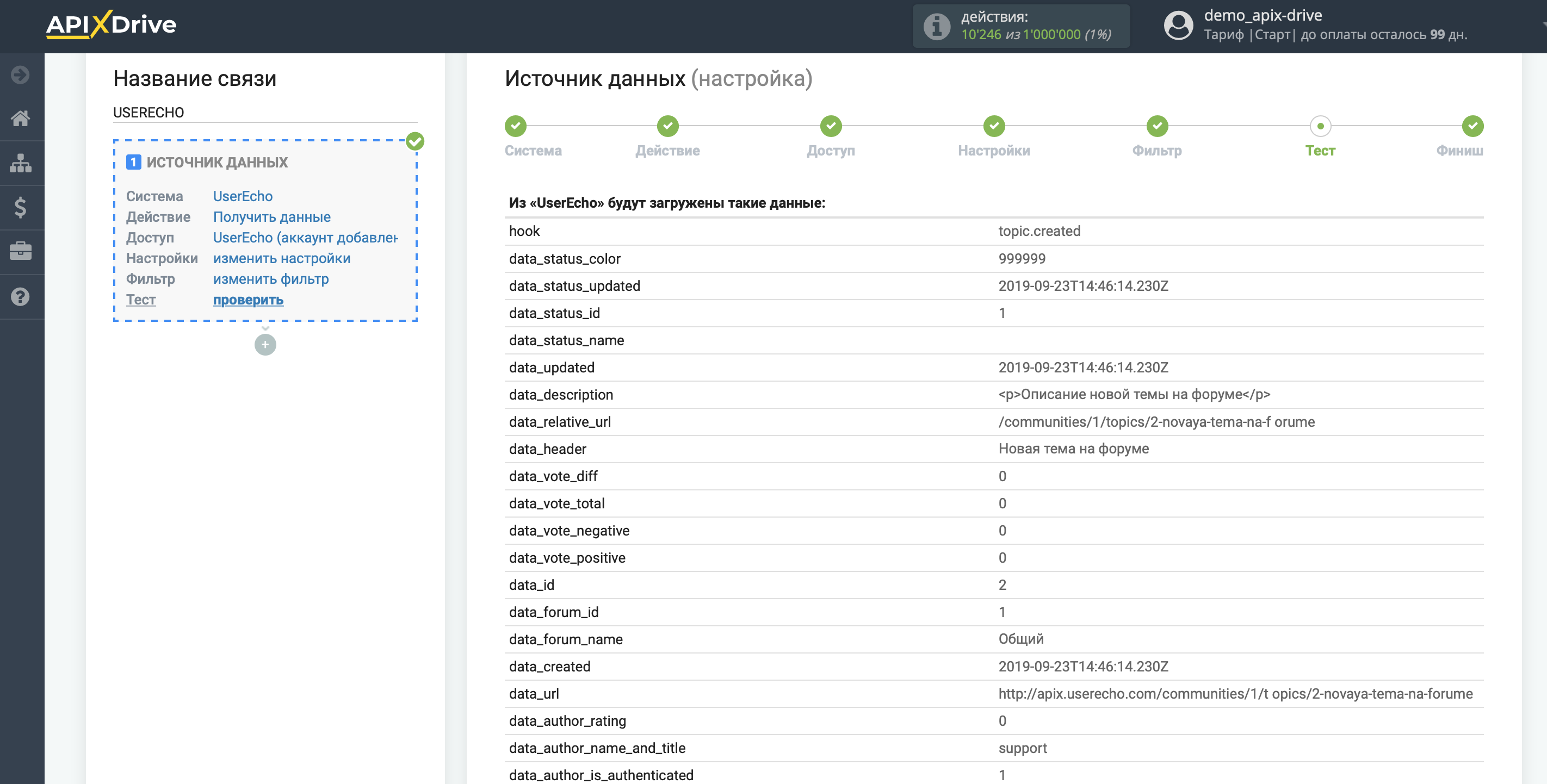Click the actions counter 10'246 из 1'000'000
Image resolution: width=1547 pixels, height=784 pixels.
pos(1036,35)
